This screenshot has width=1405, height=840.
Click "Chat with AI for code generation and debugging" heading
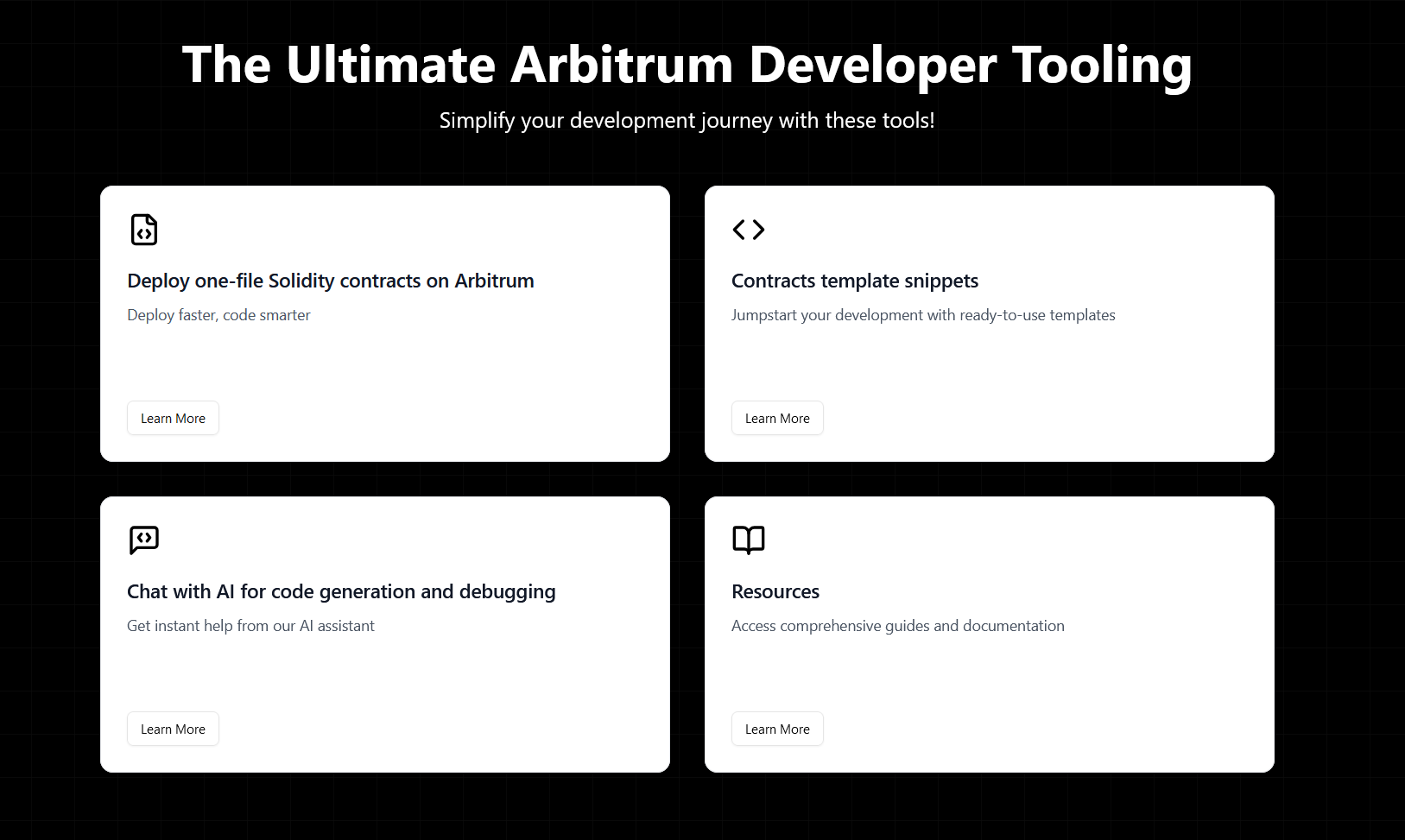[341, 591]
